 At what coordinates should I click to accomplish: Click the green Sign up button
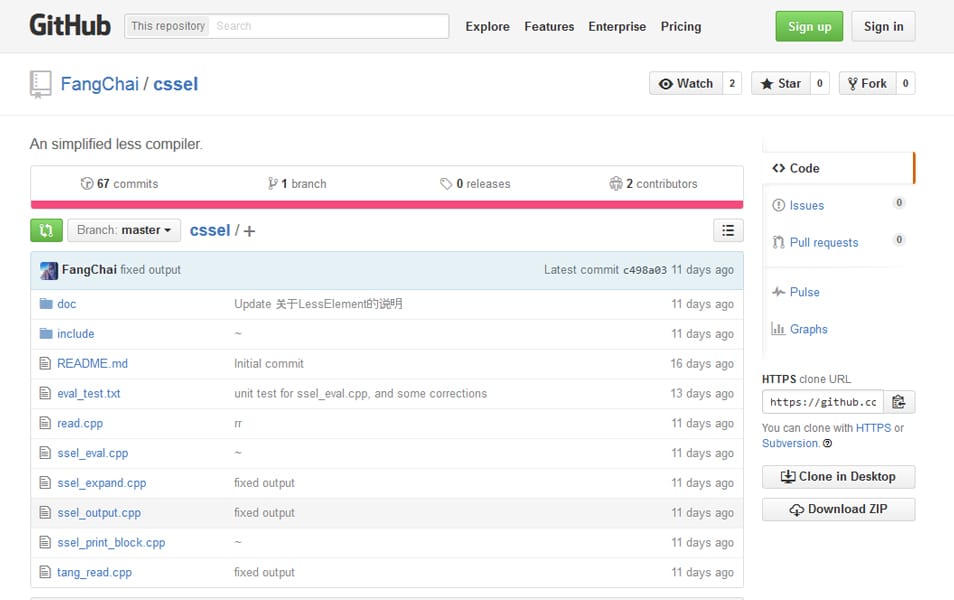coord(809,27)
